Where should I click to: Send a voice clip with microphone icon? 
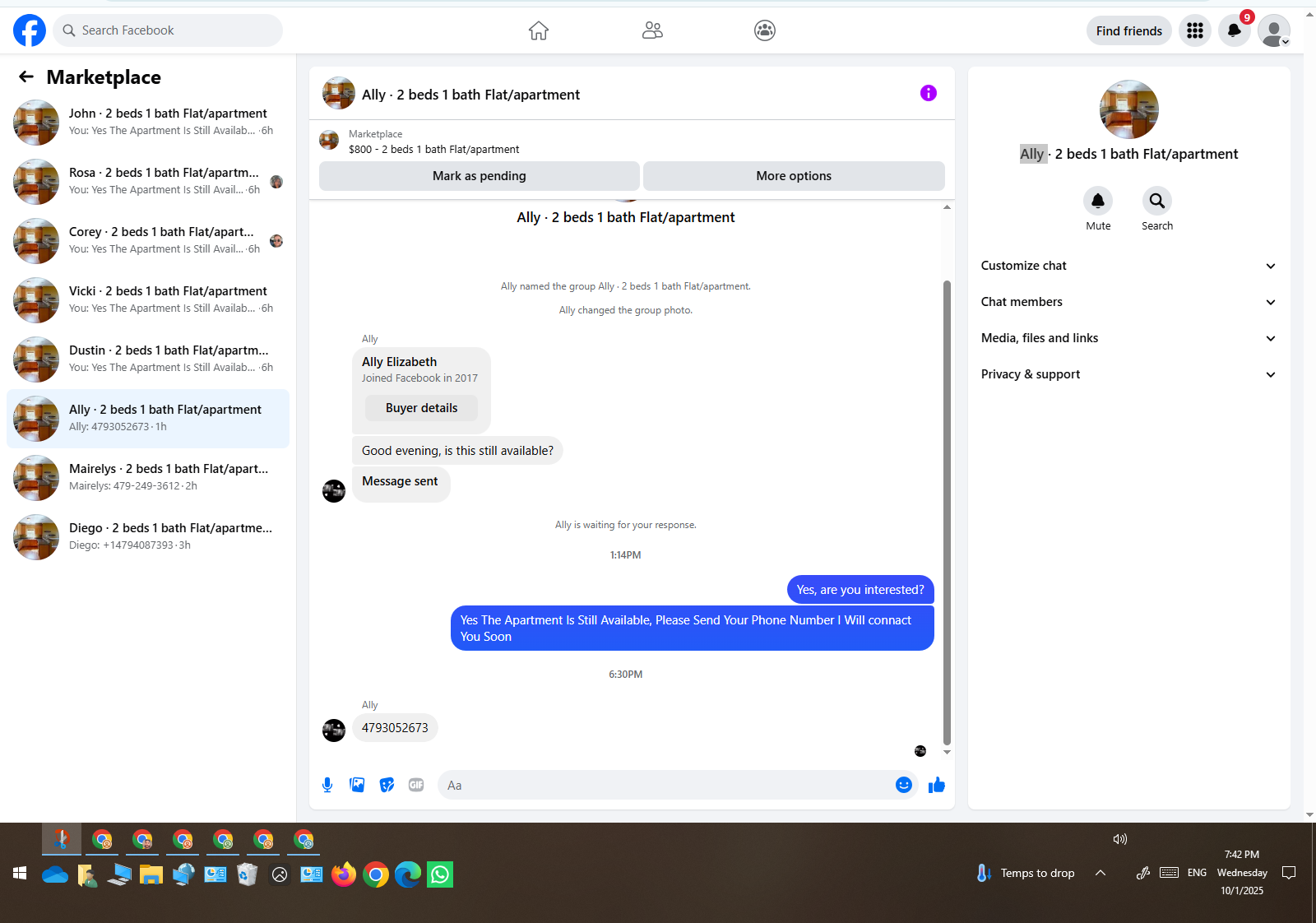point(327,785)
